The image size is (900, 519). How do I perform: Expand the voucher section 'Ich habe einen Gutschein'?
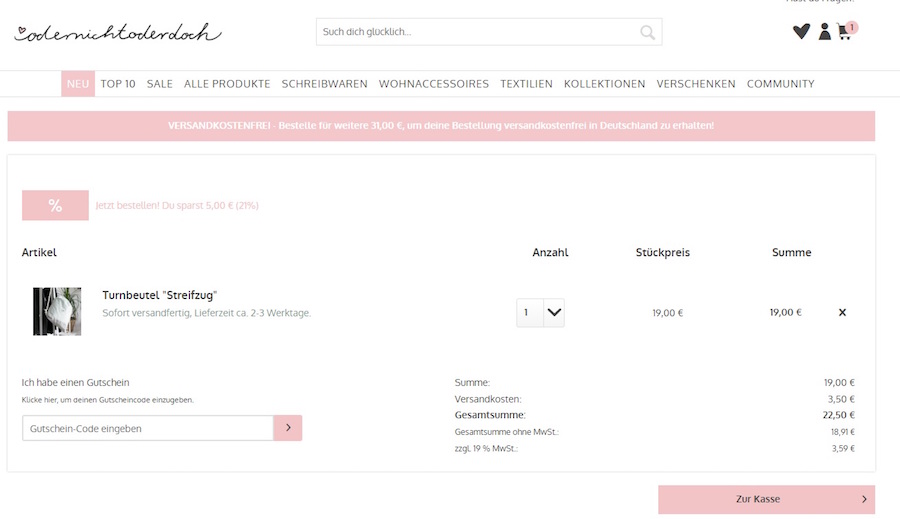tap(76, 382)
